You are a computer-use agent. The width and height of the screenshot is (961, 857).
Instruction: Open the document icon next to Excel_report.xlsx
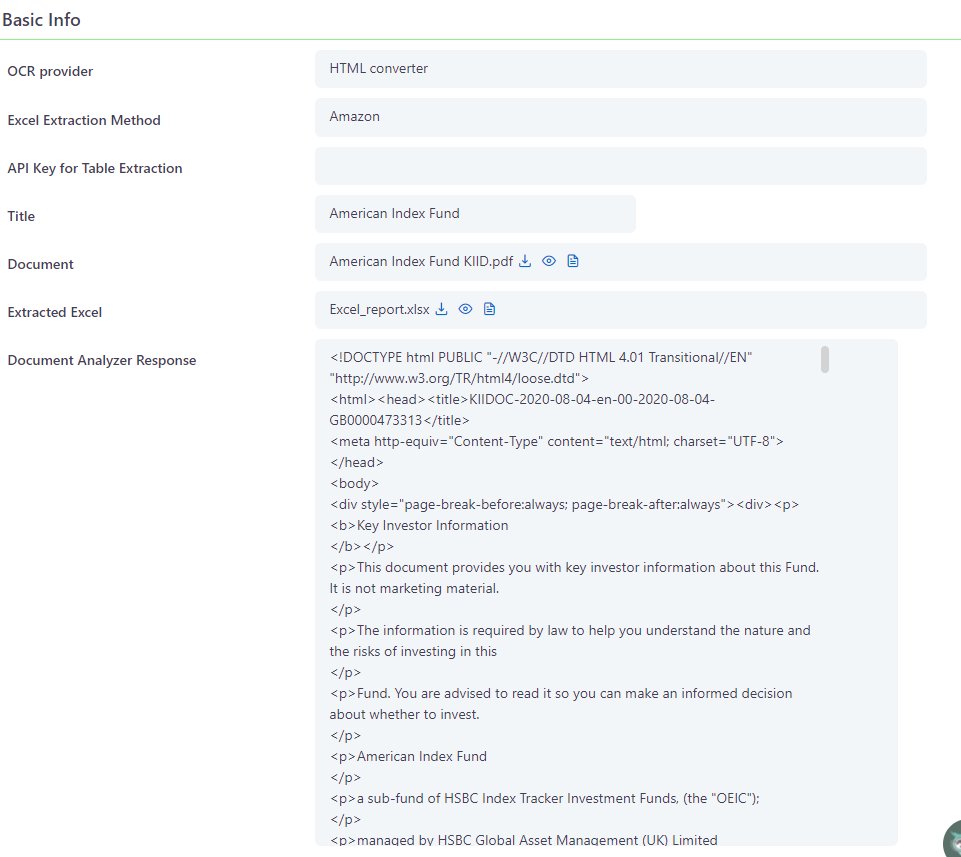[x=489, y=308]
